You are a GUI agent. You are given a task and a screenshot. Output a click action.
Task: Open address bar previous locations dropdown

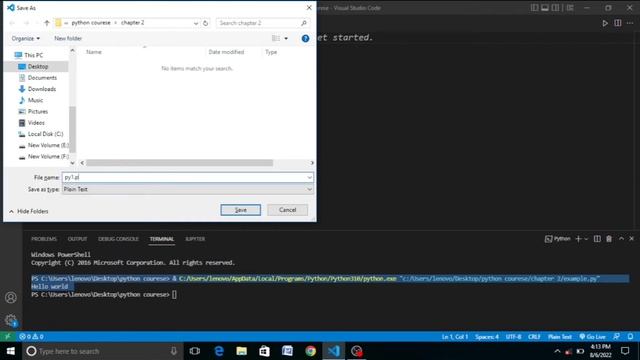(196, 23)
